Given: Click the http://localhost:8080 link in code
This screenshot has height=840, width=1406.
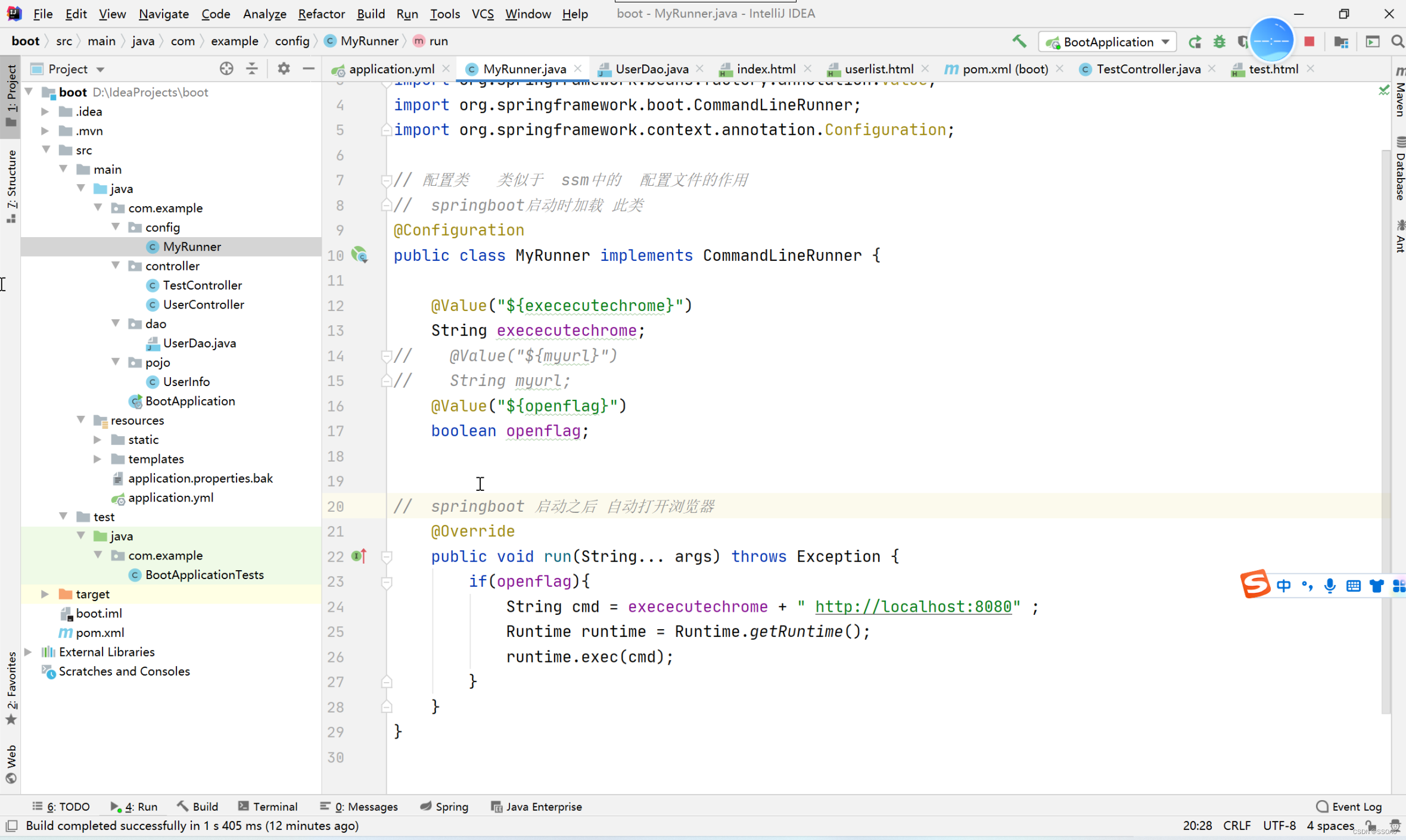Looking at the screenshot, I should pos(913,606).
